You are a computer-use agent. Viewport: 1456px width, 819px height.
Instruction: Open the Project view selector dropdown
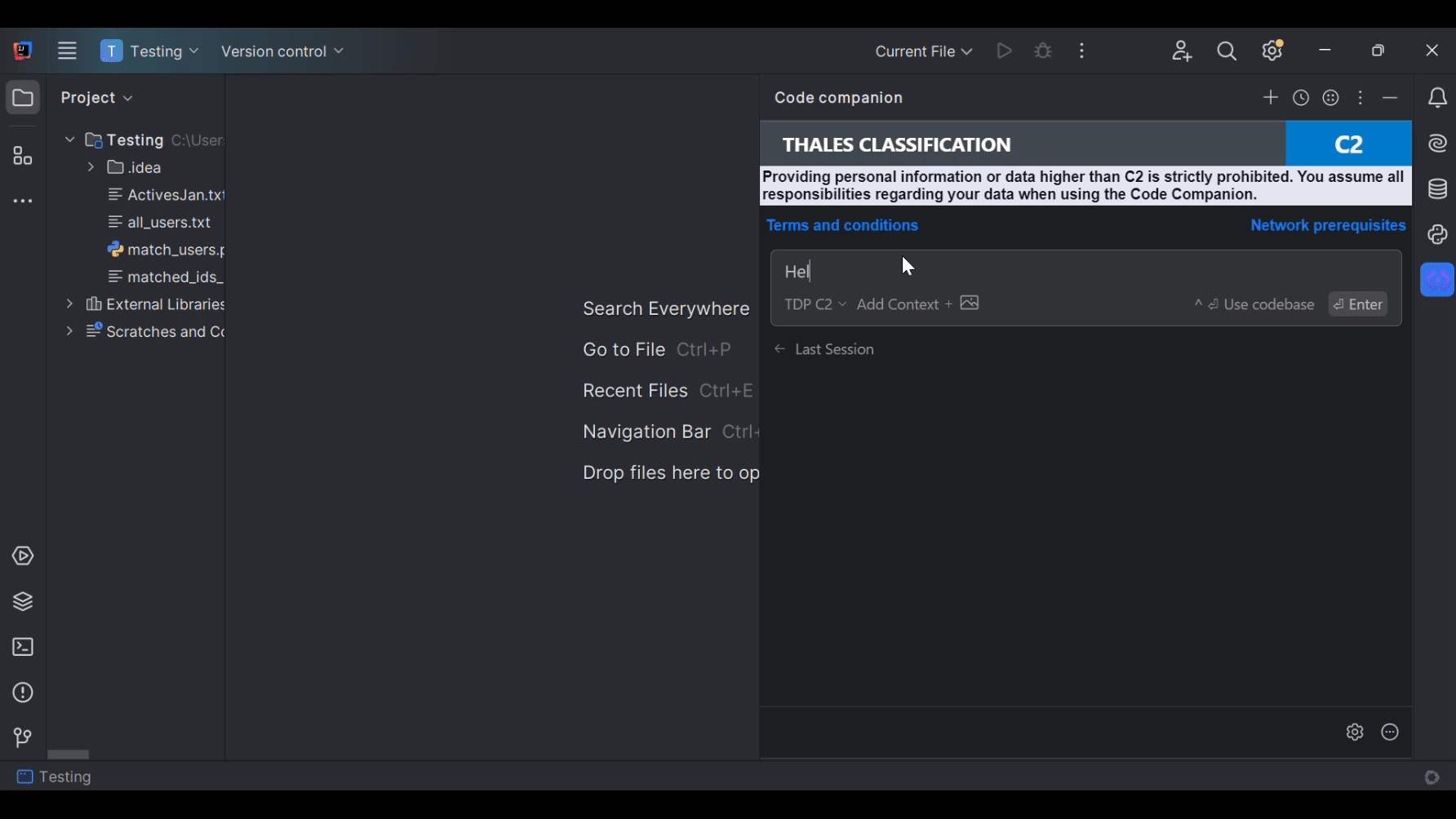coord(96,98)
